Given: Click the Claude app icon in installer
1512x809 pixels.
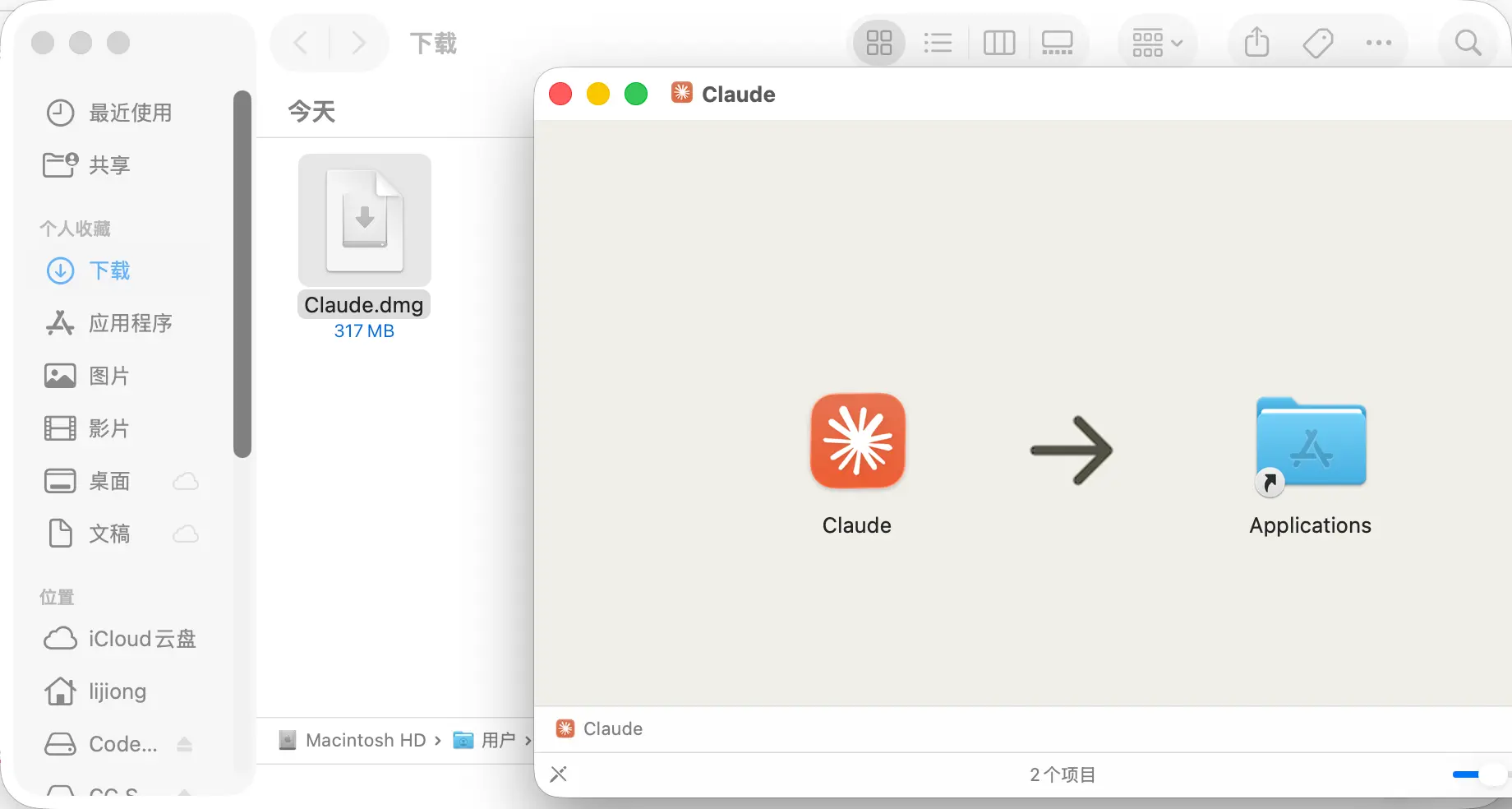Looking at the screenshot, I should (857, 441).
